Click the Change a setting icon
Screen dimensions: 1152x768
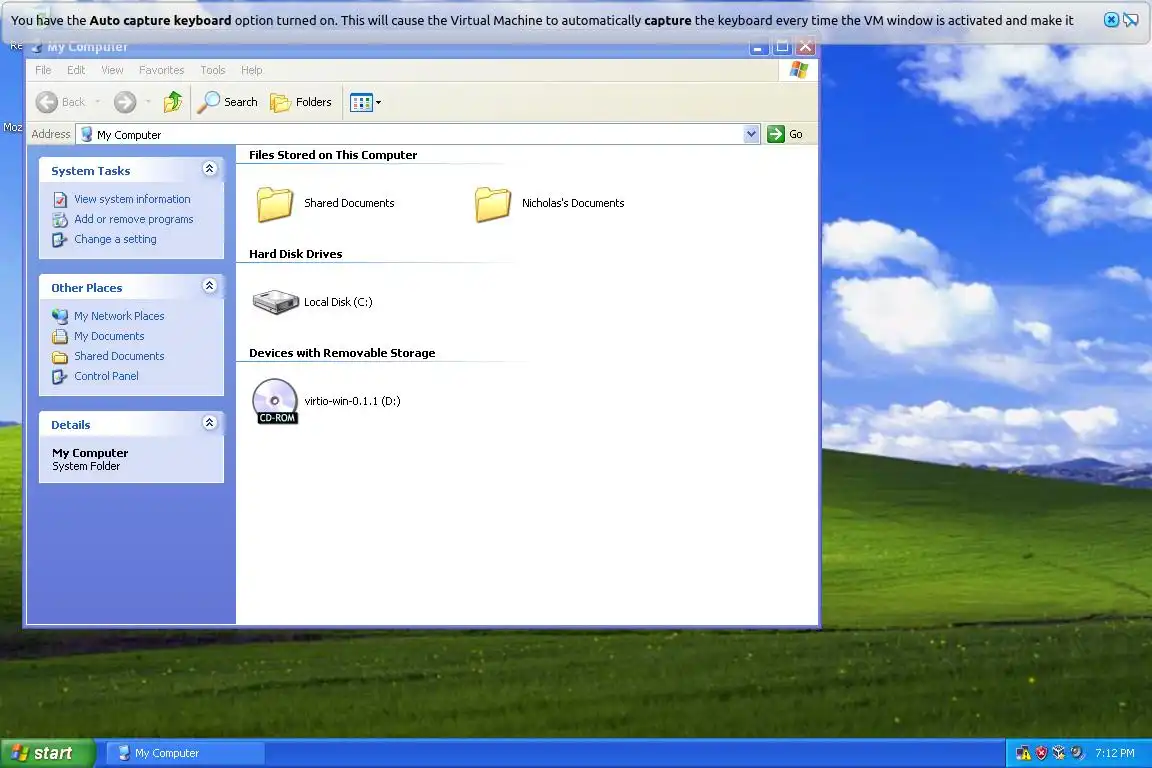pos(60,240)
